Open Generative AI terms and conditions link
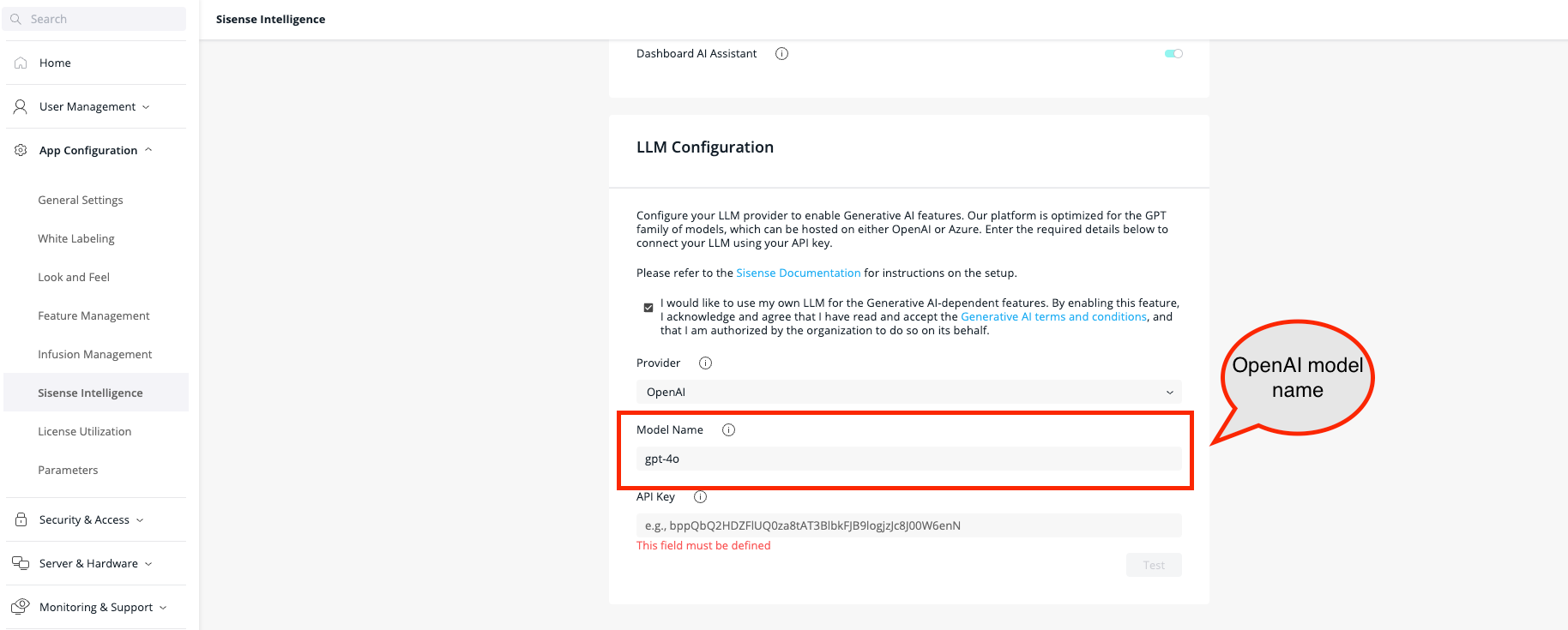 1053,316
